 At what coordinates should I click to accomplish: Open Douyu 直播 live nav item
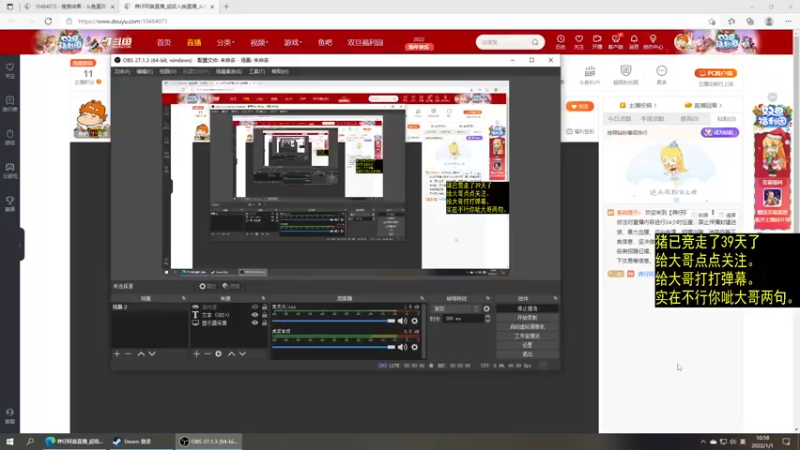[x=194, y=43]
